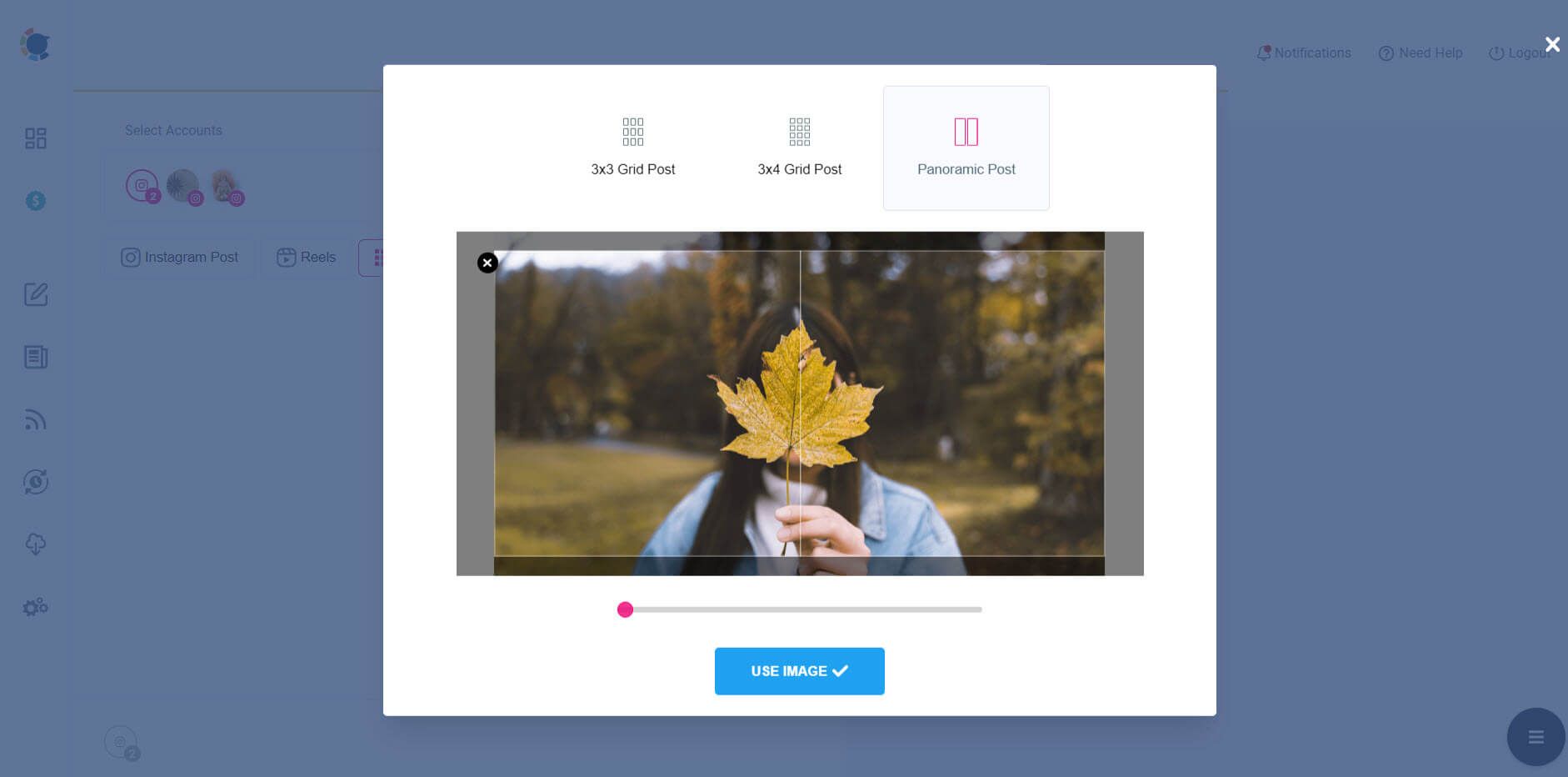Viewport: 1568px width, 777px height.
Task: Open the settings gear icon in sidebar
Action: click(35, 607)
